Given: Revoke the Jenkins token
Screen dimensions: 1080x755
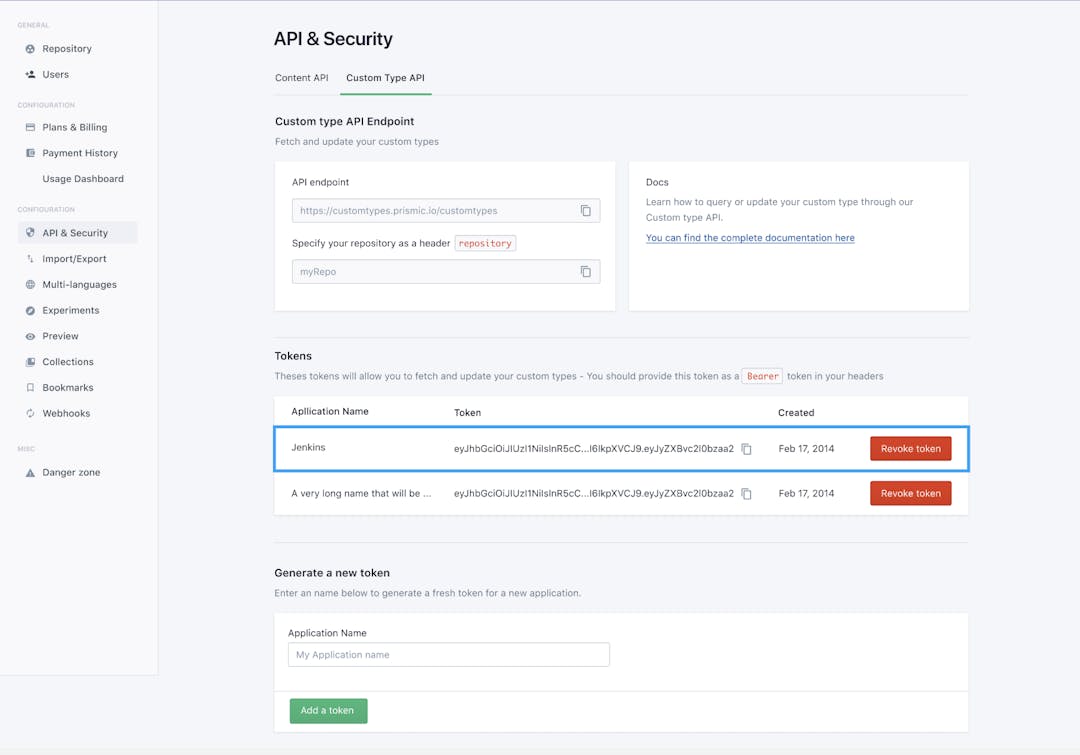Looking at the screenshot, I should pyautogui.click(x=911, y=448).
